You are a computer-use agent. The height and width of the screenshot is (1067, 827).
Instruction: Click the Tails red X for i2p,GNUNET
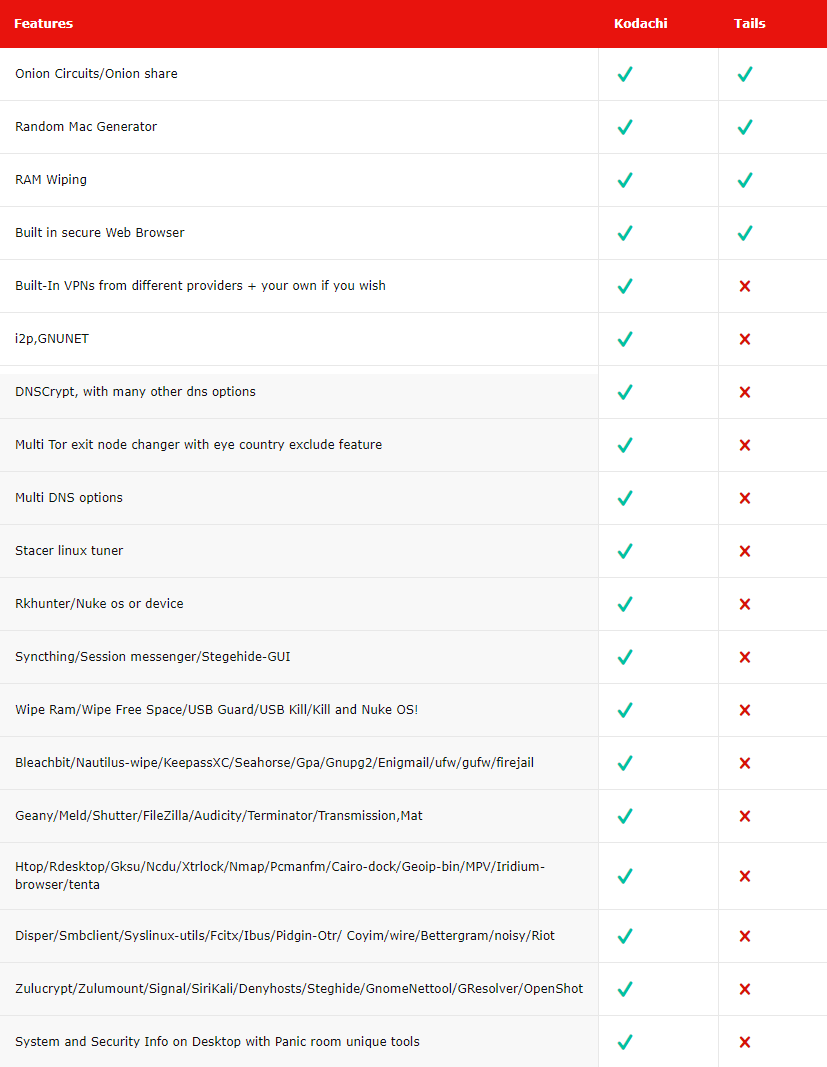[x=745, y=339]
